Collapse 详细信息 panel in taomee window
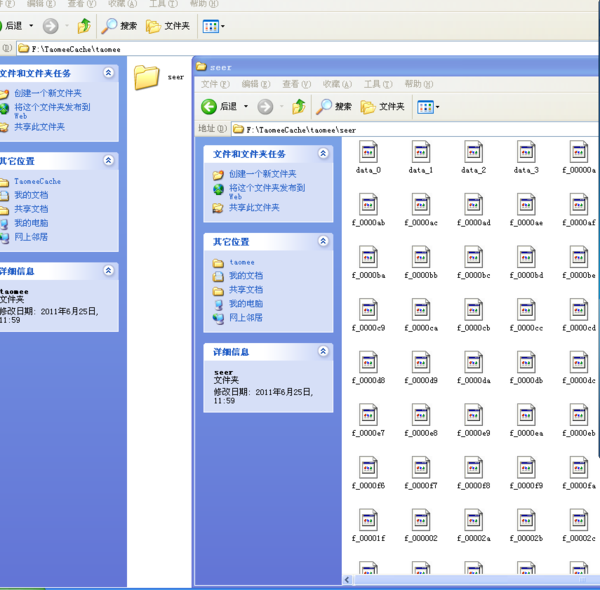This screenshot has width=600, height=590. click(x=109, y=271)
